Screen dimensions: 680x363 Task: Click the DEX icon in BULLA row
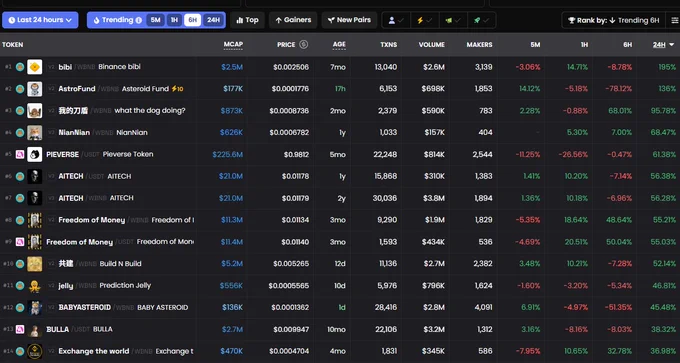pyautogui.click(x=20, y=330)
